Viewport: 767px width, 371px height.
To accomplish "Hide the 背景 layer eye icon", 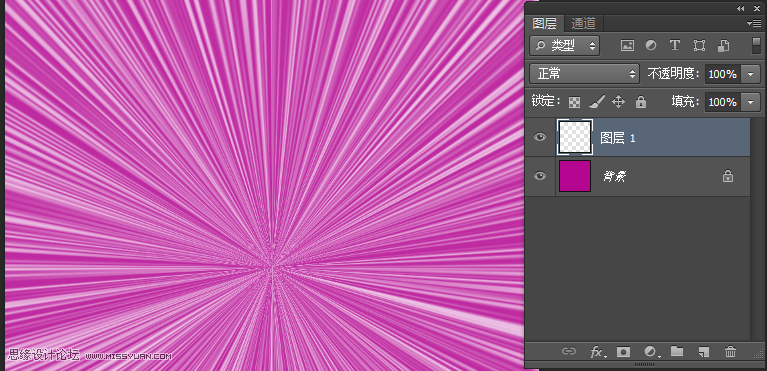I will [540, 176].
